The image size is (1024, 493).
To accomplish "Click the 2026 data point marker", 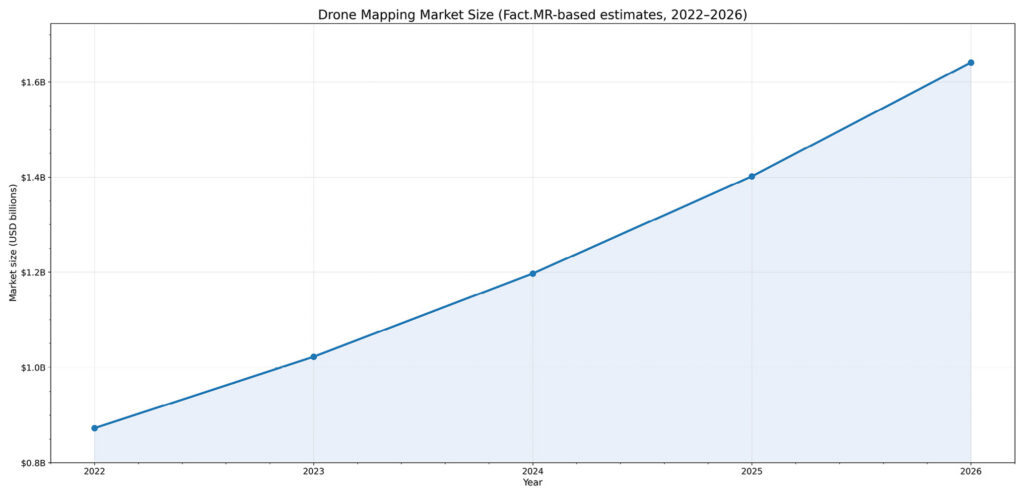I will 970,63.
